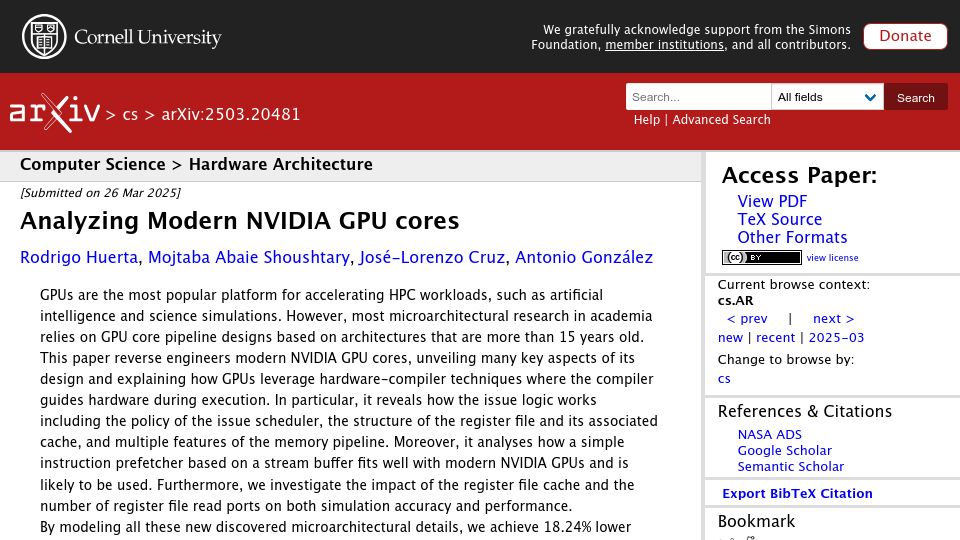Viewport: 960px width, 540px height.
Task: Open the All fields dropdown
Action: (827, 97)
